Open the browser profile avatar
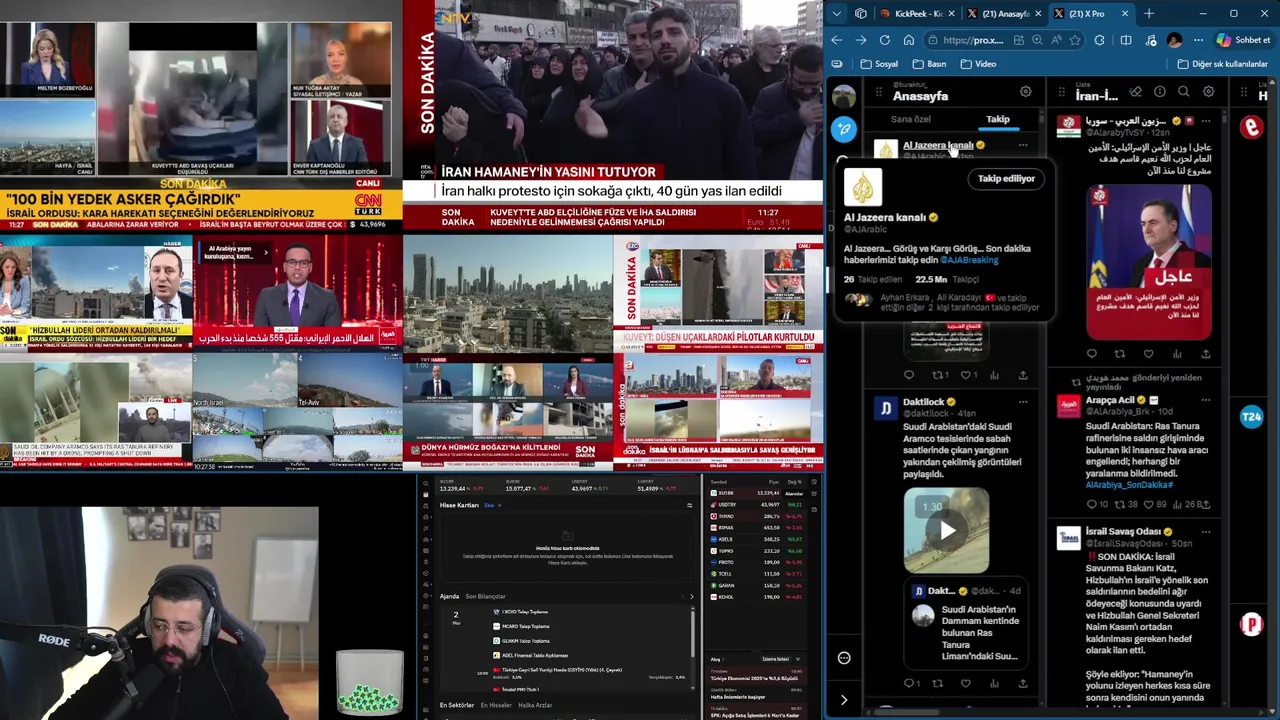 tap(1174, 40)
